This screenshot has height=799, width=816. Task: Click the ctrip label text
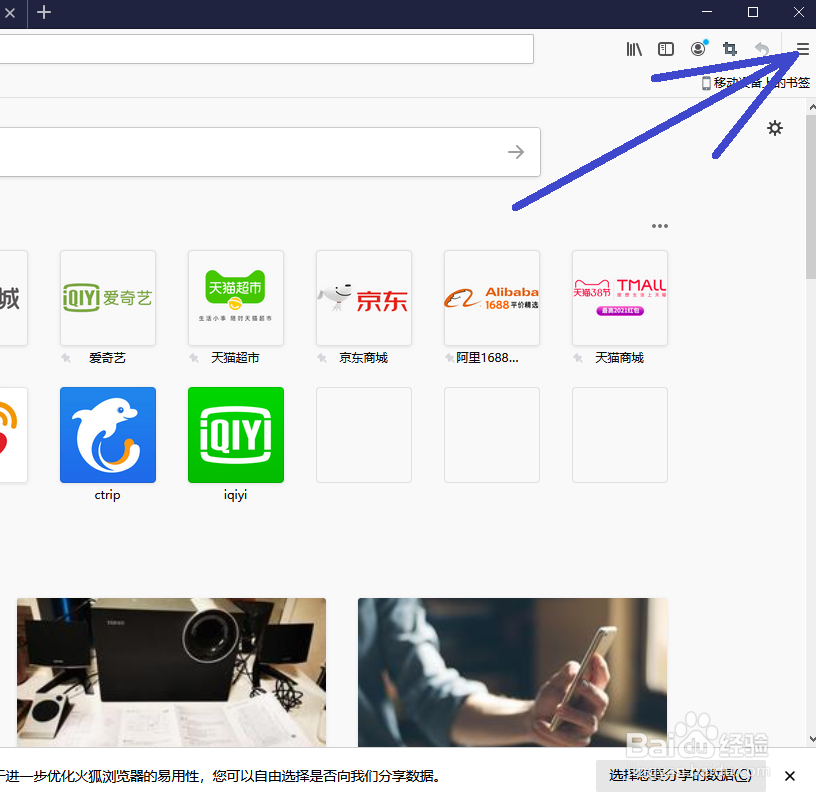pyautogui.click(x=107, y=495)
